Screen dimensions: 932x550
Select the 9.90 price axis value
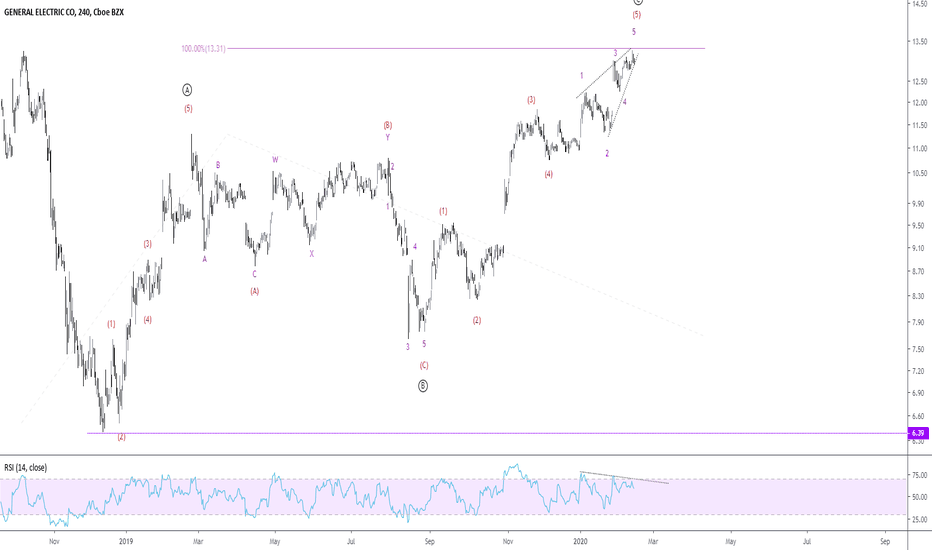[920, 204]
